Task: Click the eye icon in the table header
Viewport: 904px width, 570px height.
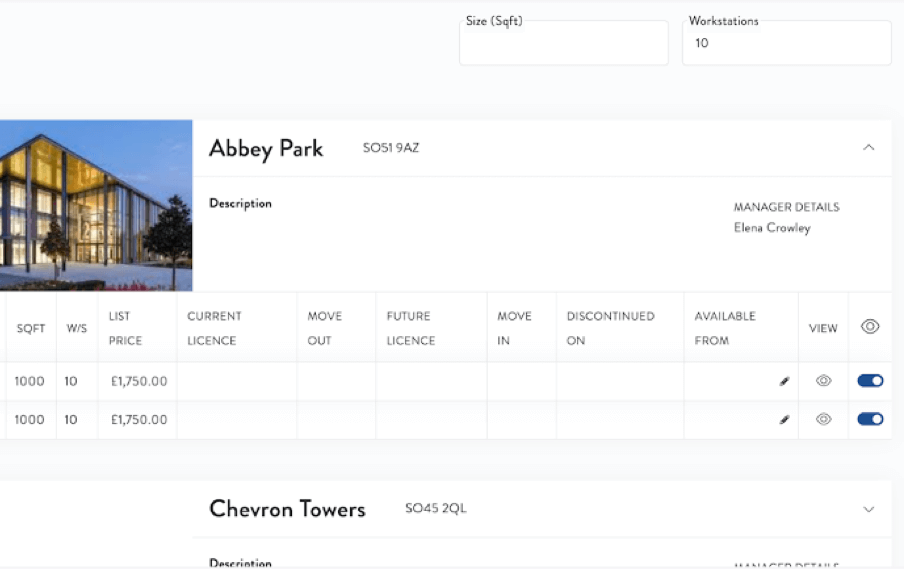Action: click(x=870, y=327)
